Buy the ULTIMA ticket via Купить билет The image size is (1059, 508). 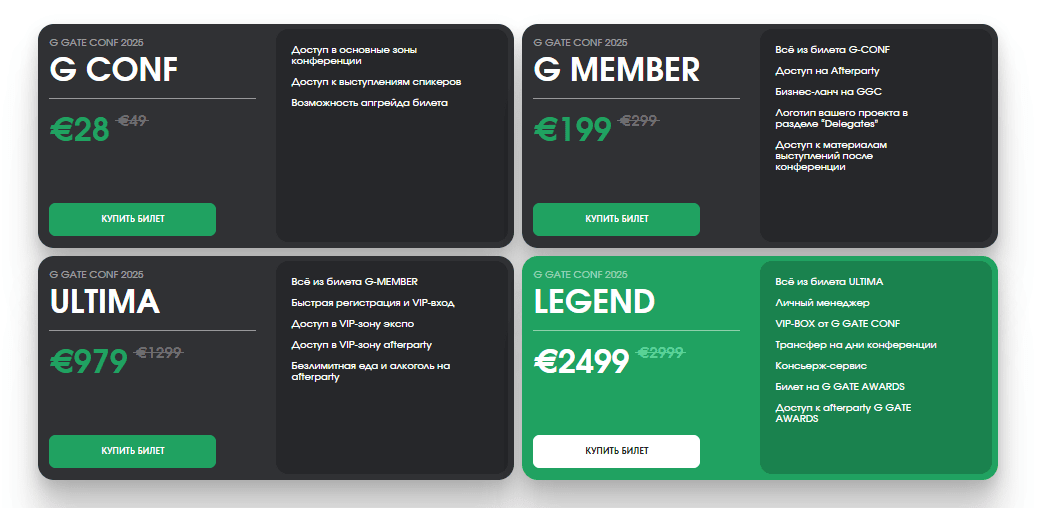tap(132, 451)
